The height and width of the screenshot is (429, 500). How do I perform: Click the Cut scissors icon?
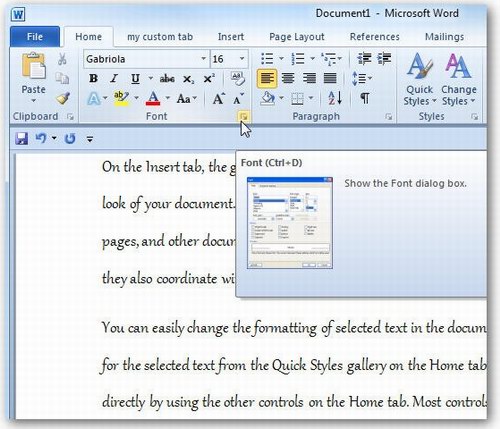(x=62, y=59)
